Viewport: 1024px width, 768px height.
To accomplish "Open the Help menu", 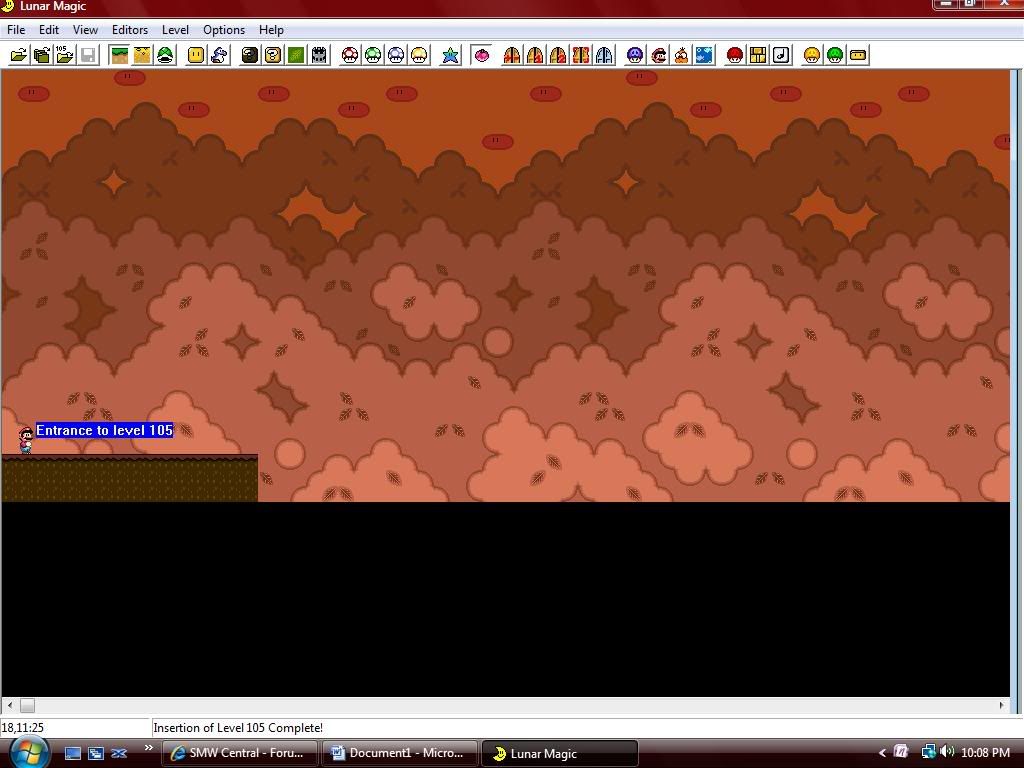I will point(271,30).
